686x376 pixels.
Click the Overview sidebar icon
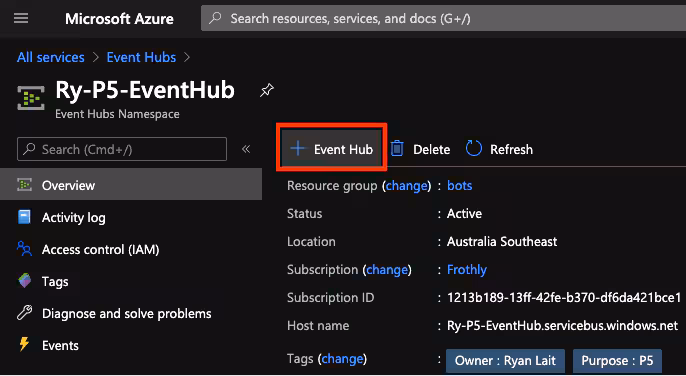click(x=24, y=185)
